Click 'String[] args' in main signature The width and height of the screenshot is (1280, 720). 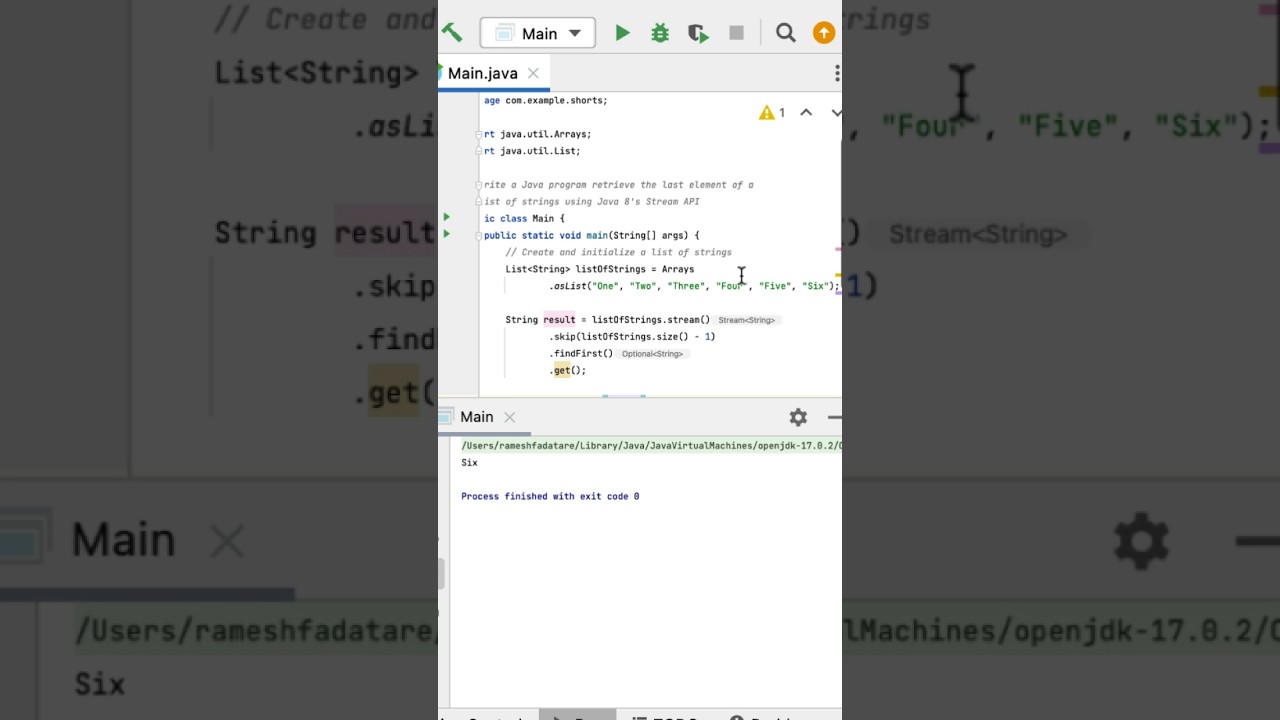648,235
